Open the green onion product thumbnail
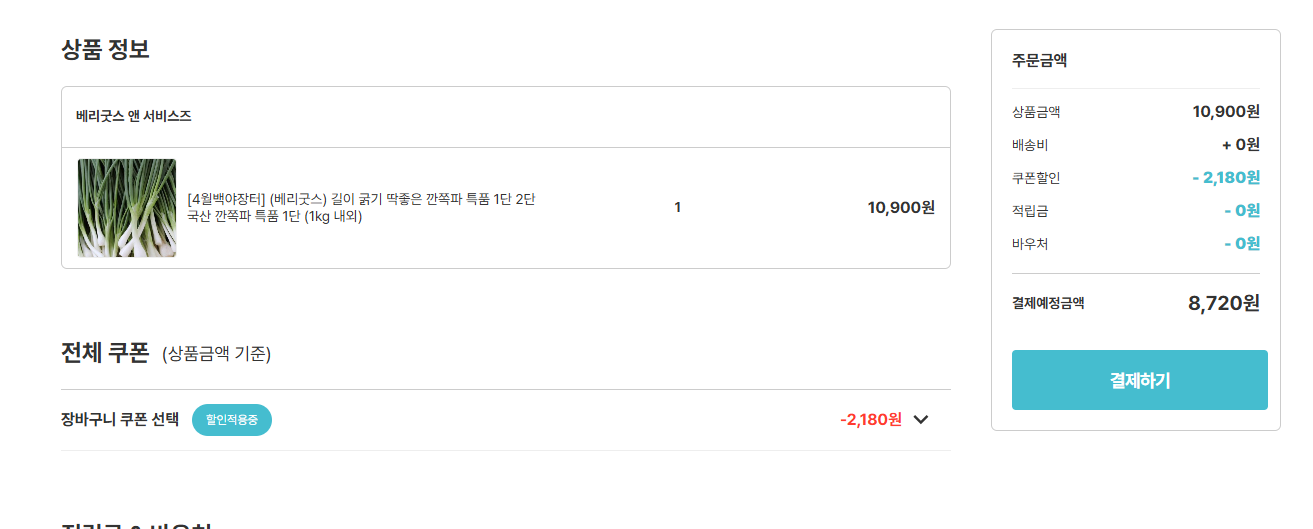Screen dimensions: 1313x529 click(127, 208)
